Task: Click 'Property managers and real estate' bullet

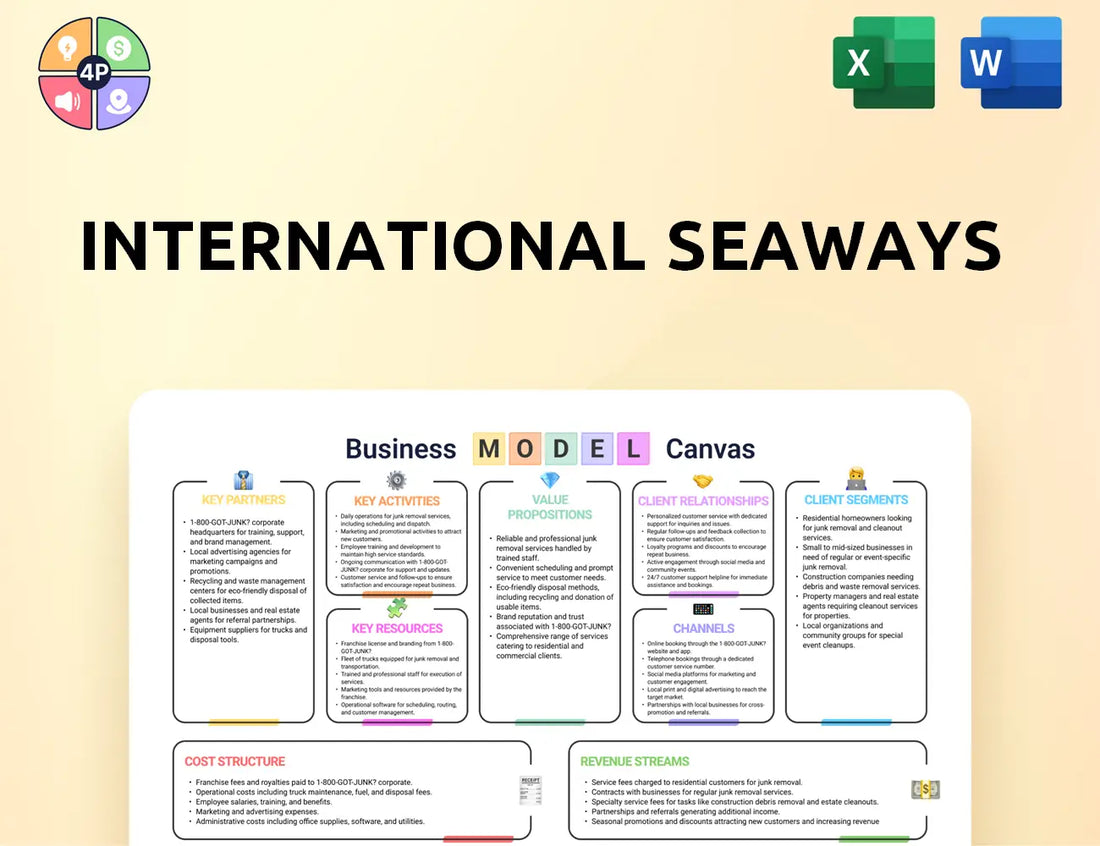Action: pyautogui.click(x=857, y=606)
